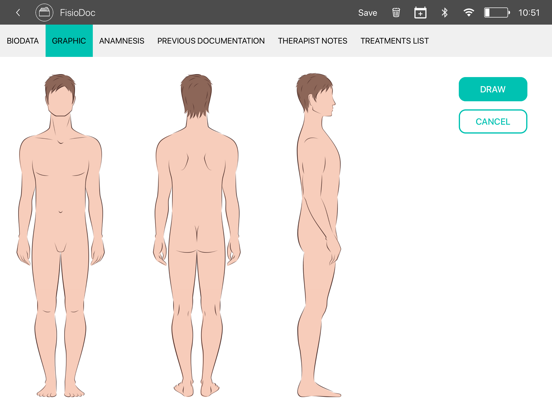The image size is (552, 414).
Task: Click the Save button in the top bar
Action: [x=368, y=13]
